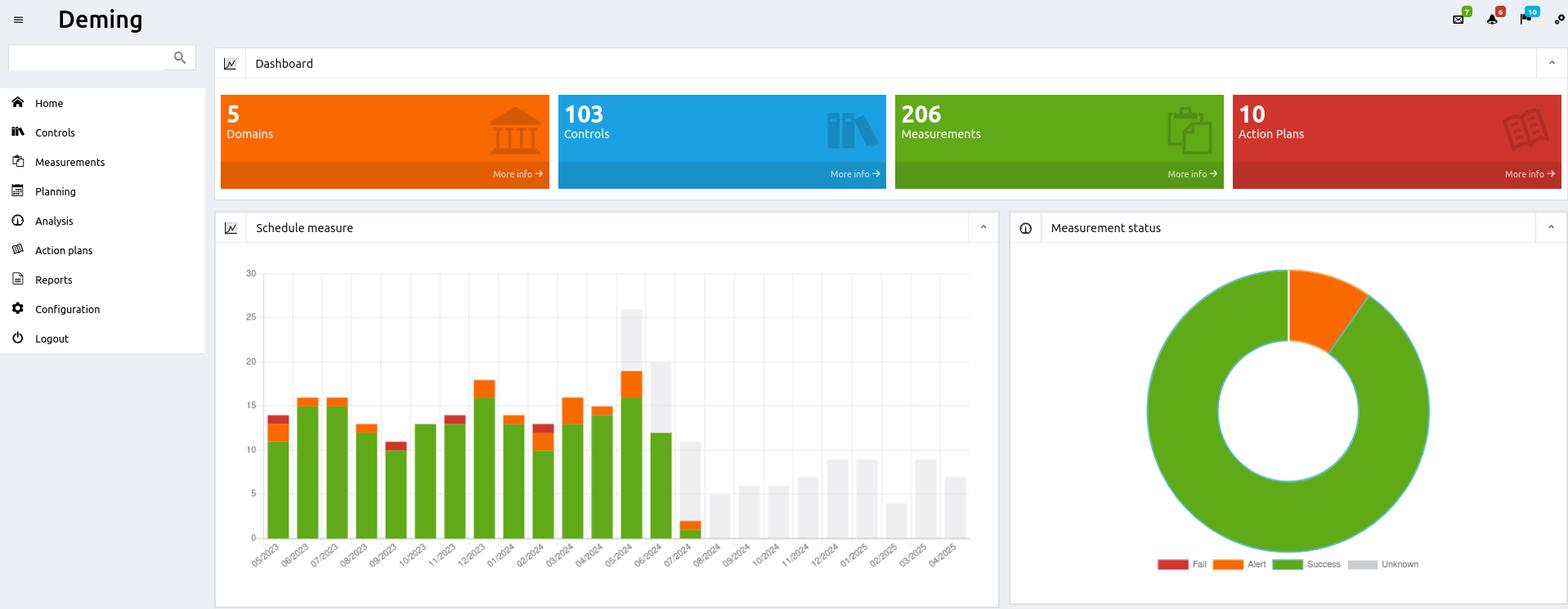Click the "103" controls count
1568x609 pixels.
coord(584,114)
